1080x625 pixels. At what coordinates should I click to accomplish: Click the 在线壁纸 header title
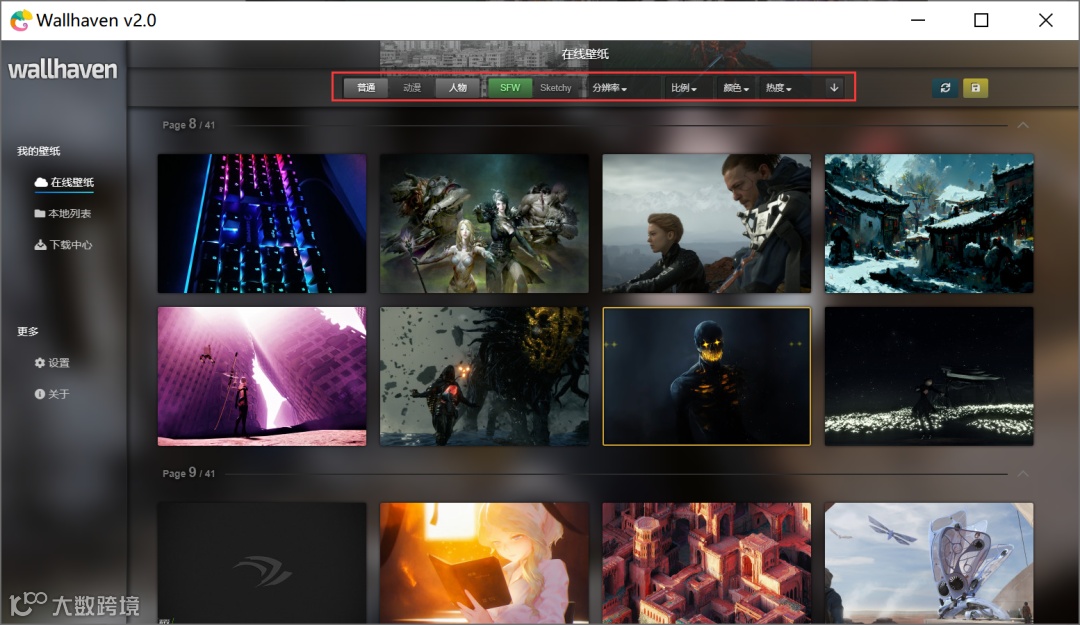coord(585,54)
